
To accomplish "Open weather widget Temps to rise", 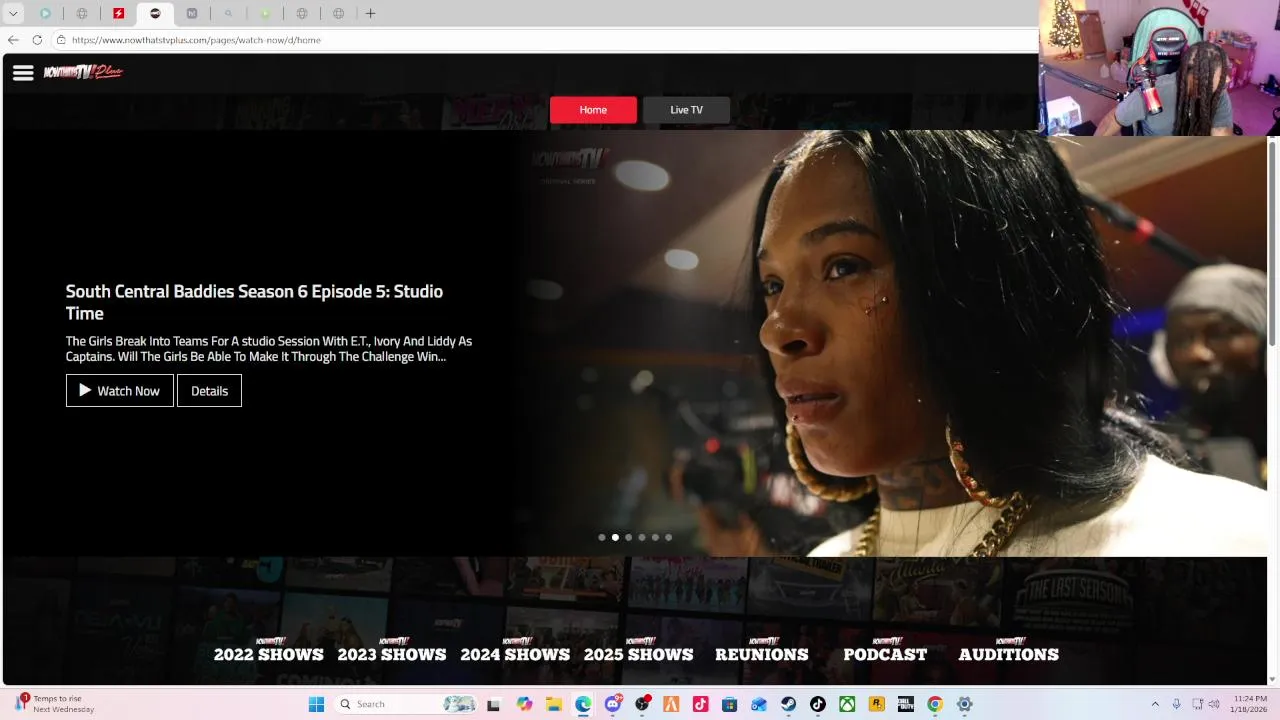I will click(54, 704).
